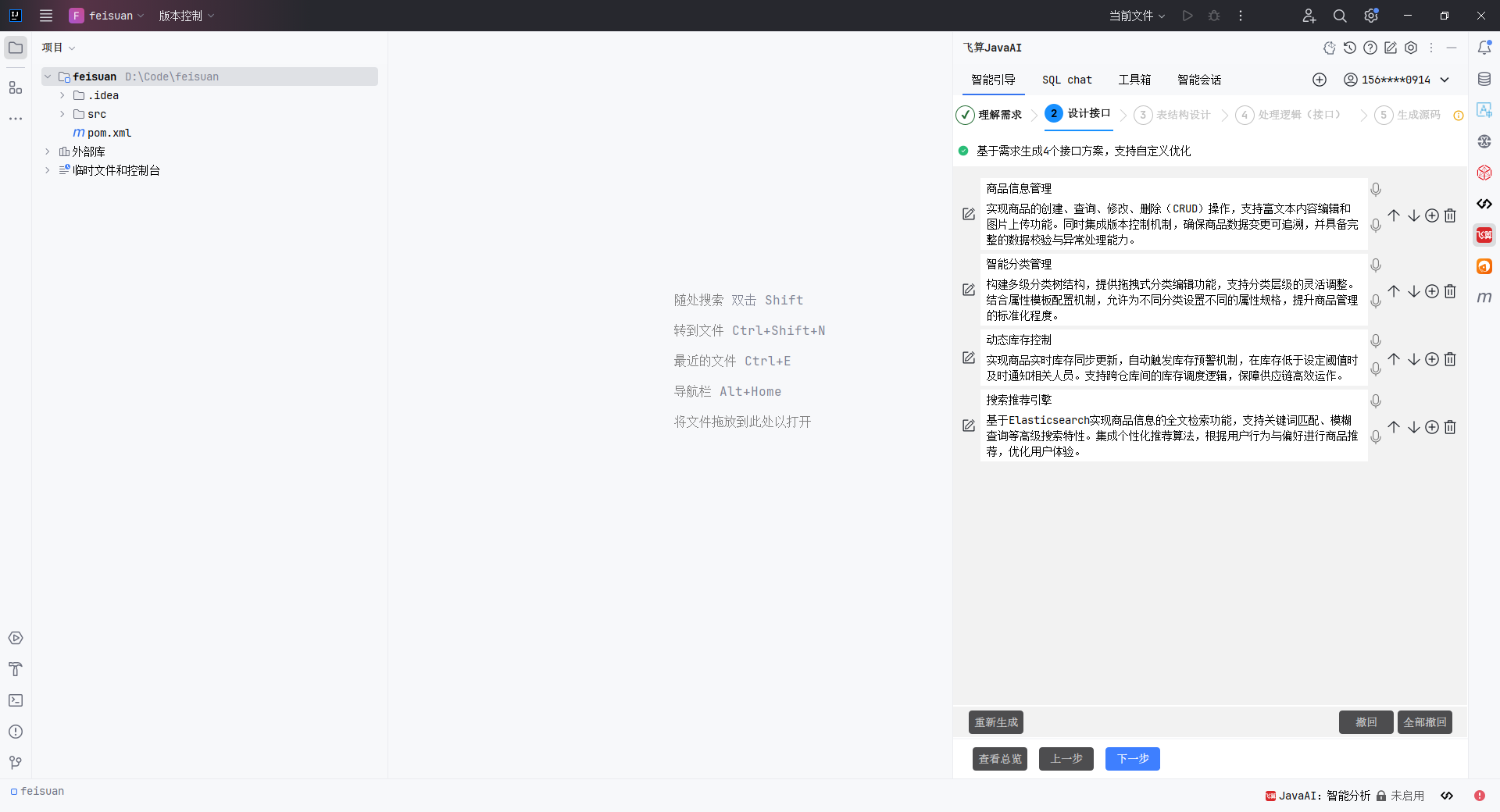Edit the 商品信息管理 card via pencil icon

pos(968,214)
